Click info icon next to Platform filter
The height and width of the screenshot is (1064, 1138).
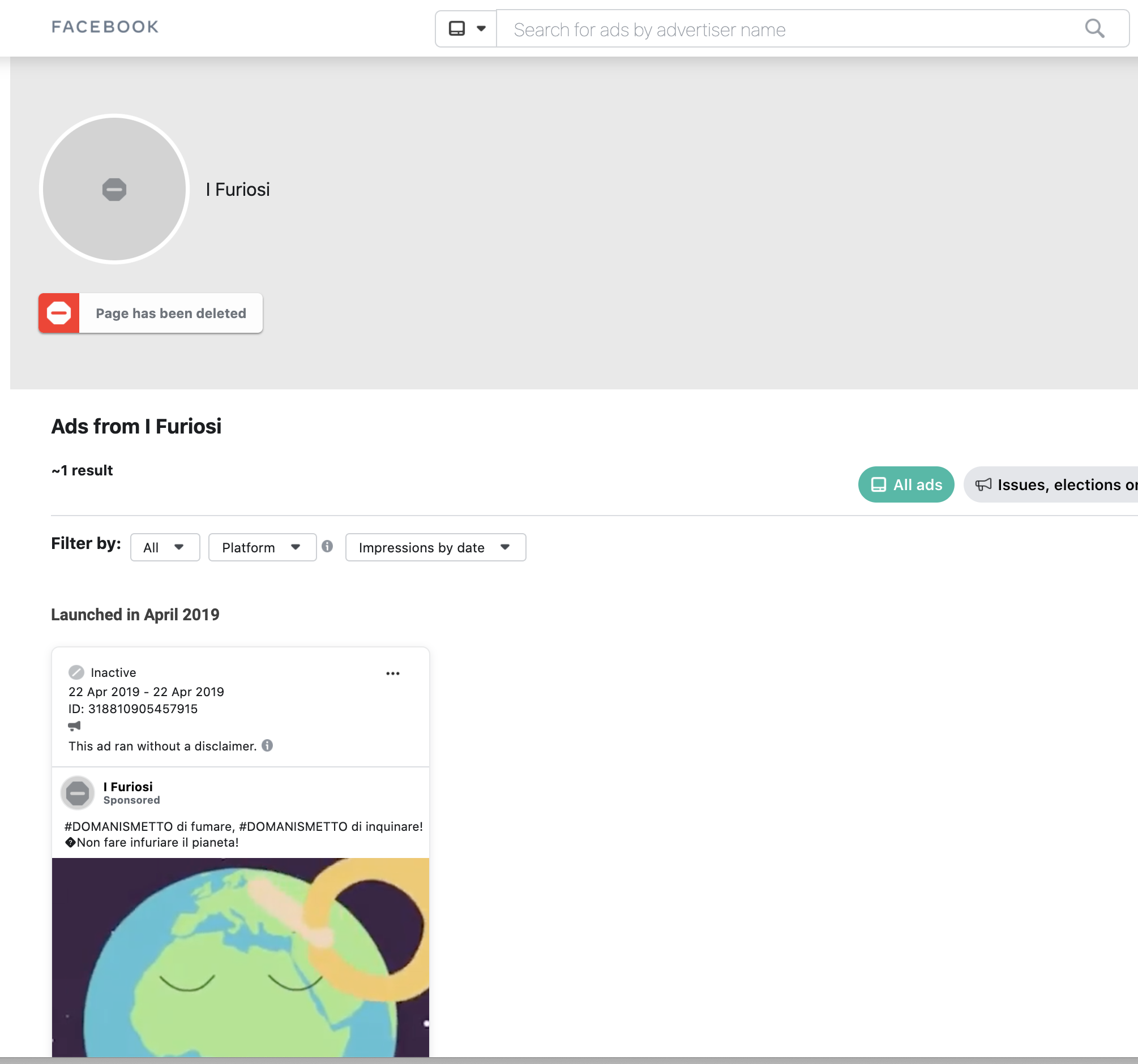(x=326, y=546)
